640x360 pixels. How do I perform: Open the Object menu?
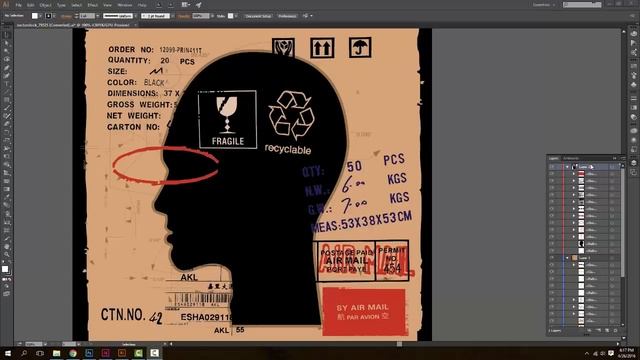45,5
